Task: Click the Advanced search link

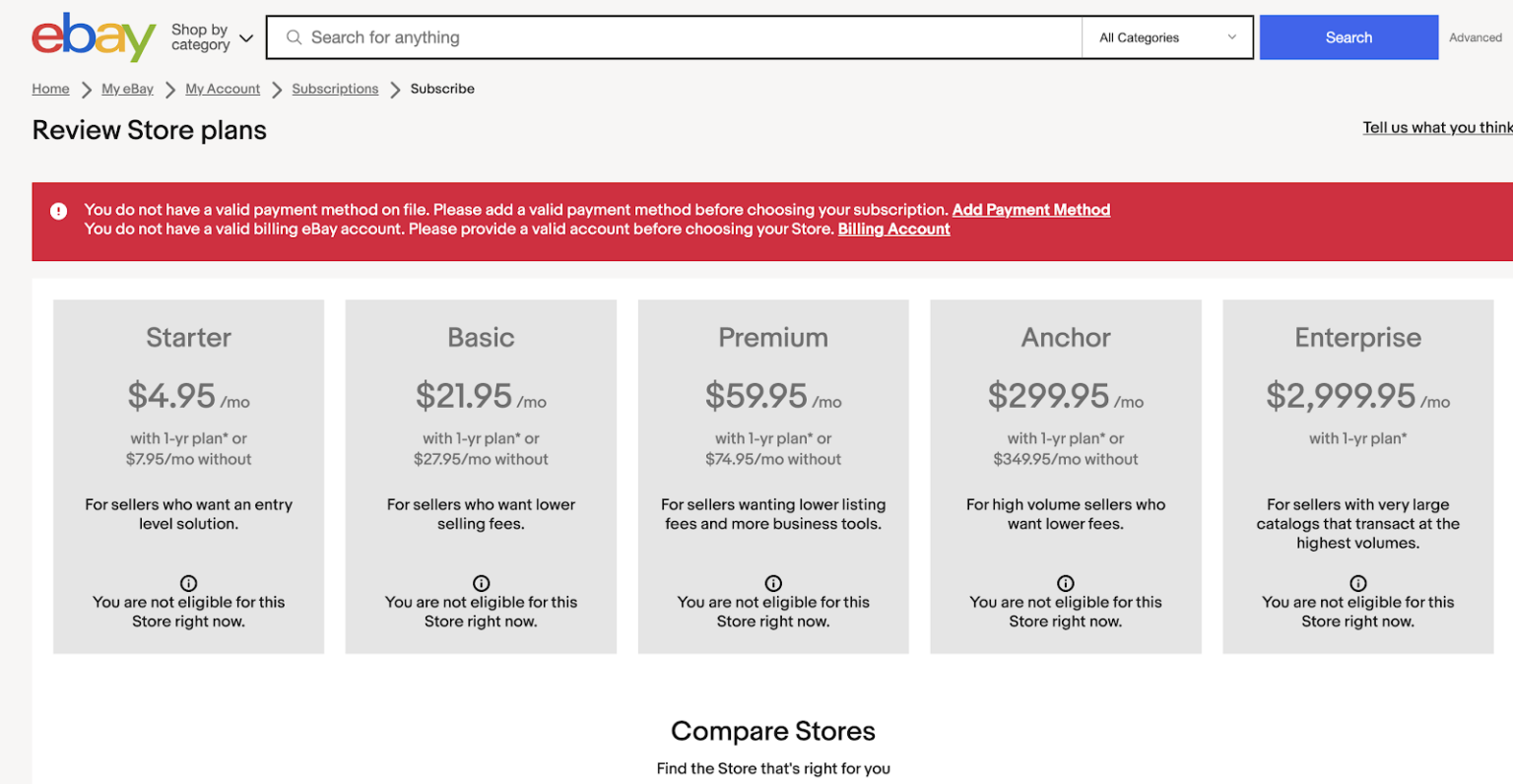Action: click(1475, 37)
